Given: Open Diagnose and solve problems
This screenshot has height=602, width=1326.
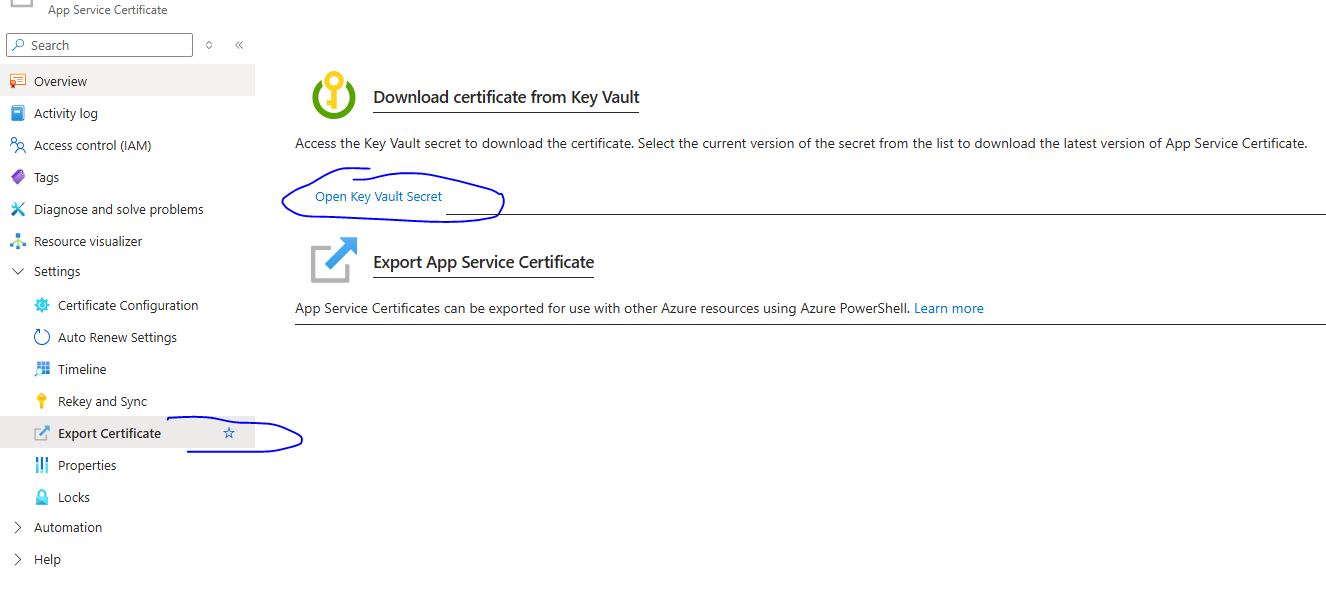Looking at the screenshot, I should (127, 209).
